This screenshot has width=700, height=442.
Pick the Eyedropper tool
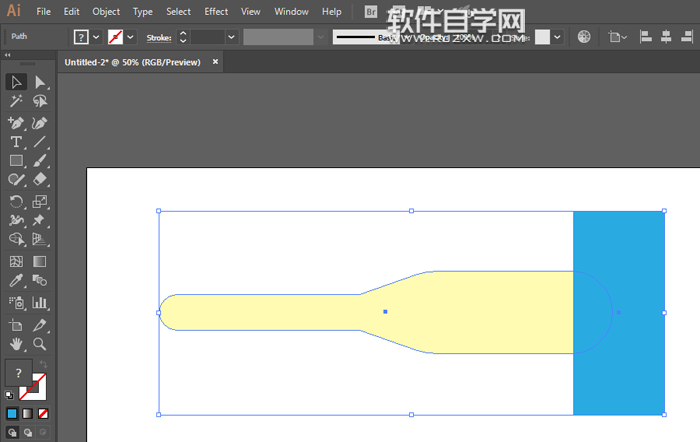tap(16, 282)
